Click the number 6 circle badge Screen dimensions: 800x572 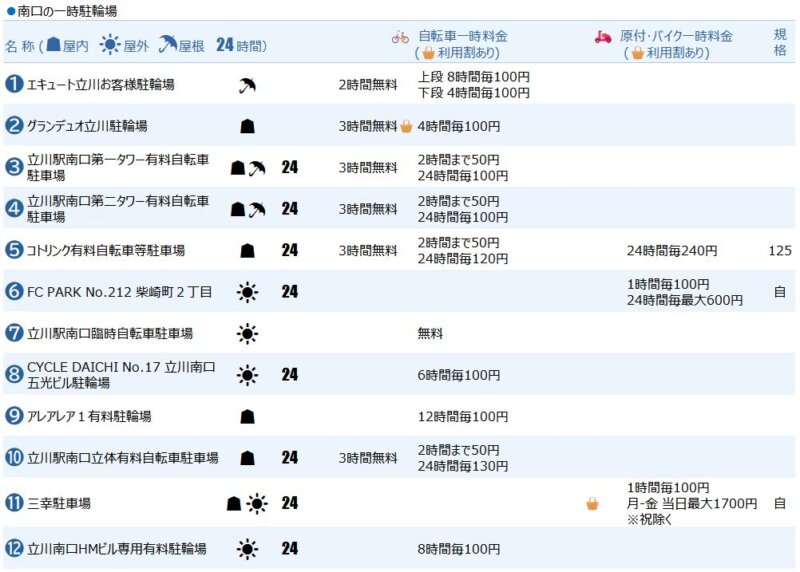[14, 291]
